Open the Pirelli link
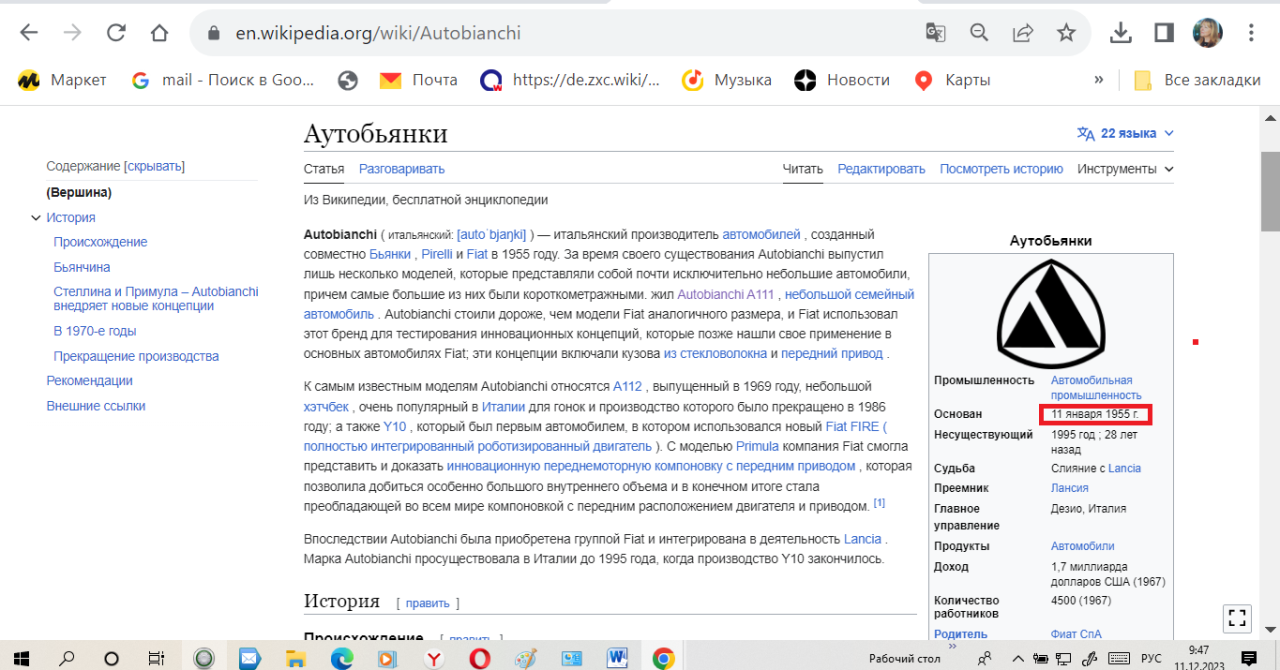Screen dimensions: 1280x670 [x=436, y=254]
